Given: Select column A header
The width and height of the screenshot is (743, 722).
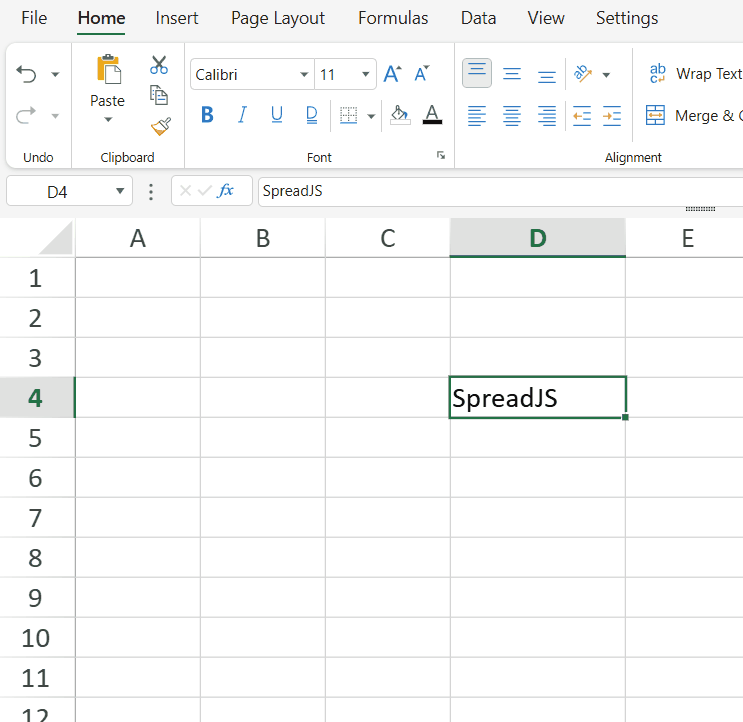Looking at the screenshot, I should click(138, 238).
